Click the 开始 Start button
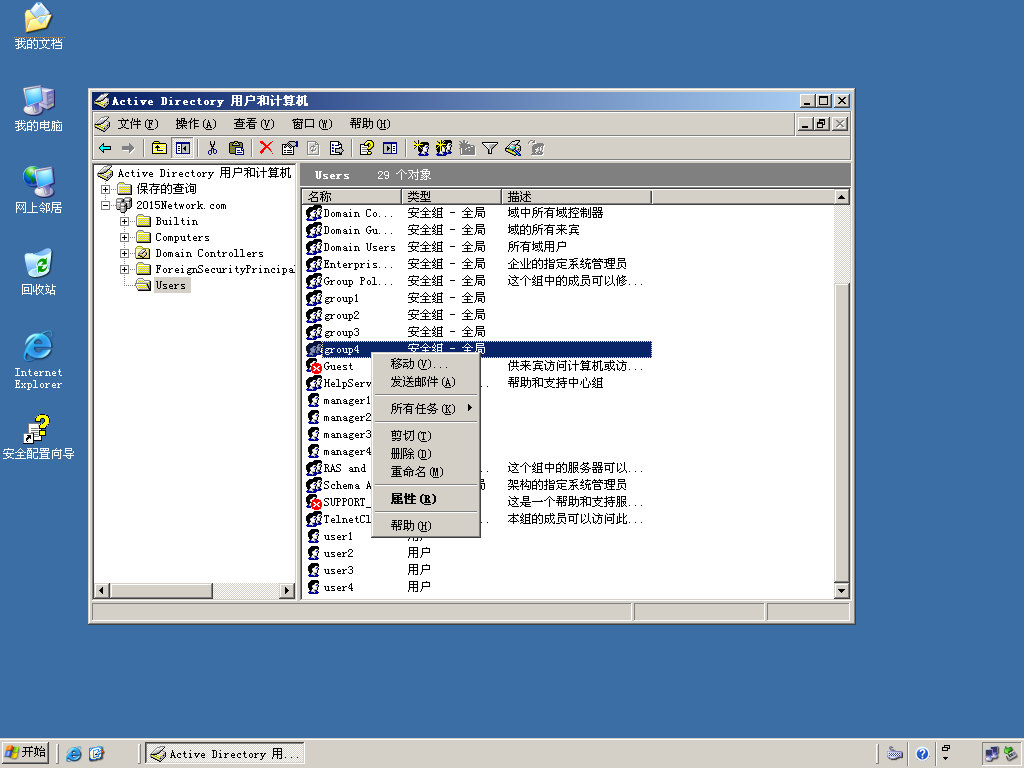Viewport: 1024px width, 768px height. coord(25,753)
